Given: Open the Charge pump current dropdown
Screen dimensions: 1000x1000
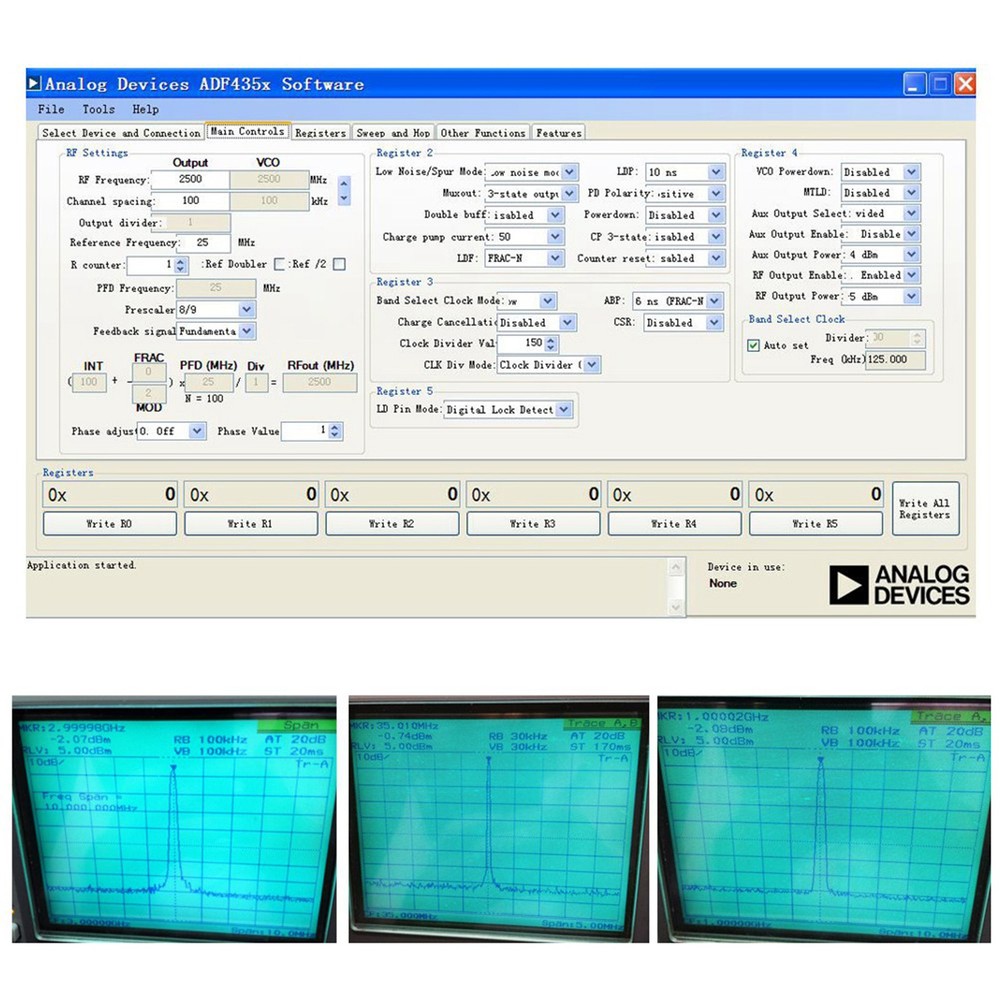Looking at the screenshot, I should point(555,237).
